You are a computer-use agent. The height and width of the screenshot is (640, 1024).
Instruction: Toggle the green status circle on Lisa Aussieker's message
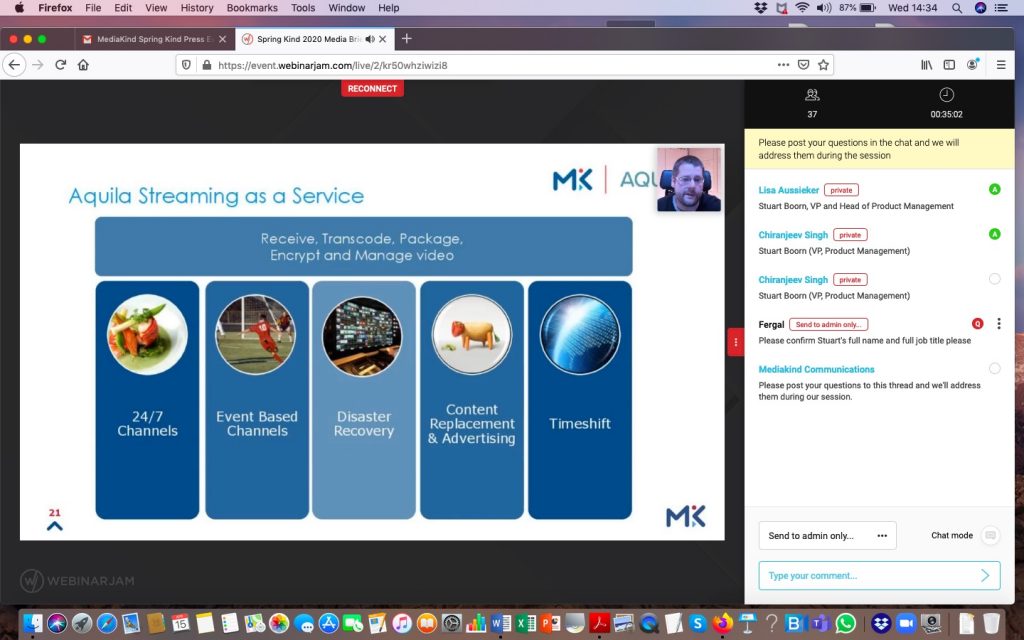click(994, 188)
